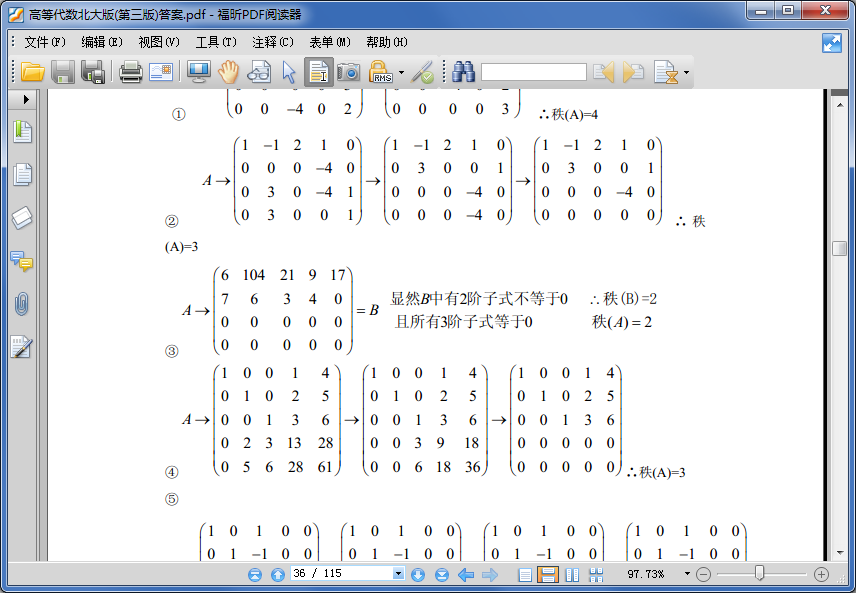
Task: Toggle the blue expand-window icon top right
Action: pos(832,43)
